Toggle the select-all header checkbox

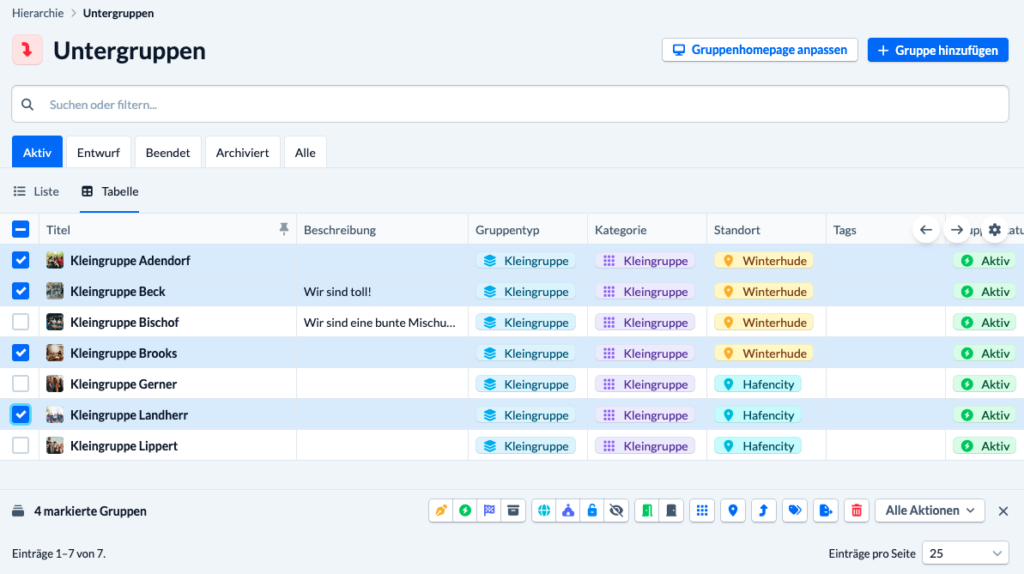[x=20, y=229]
